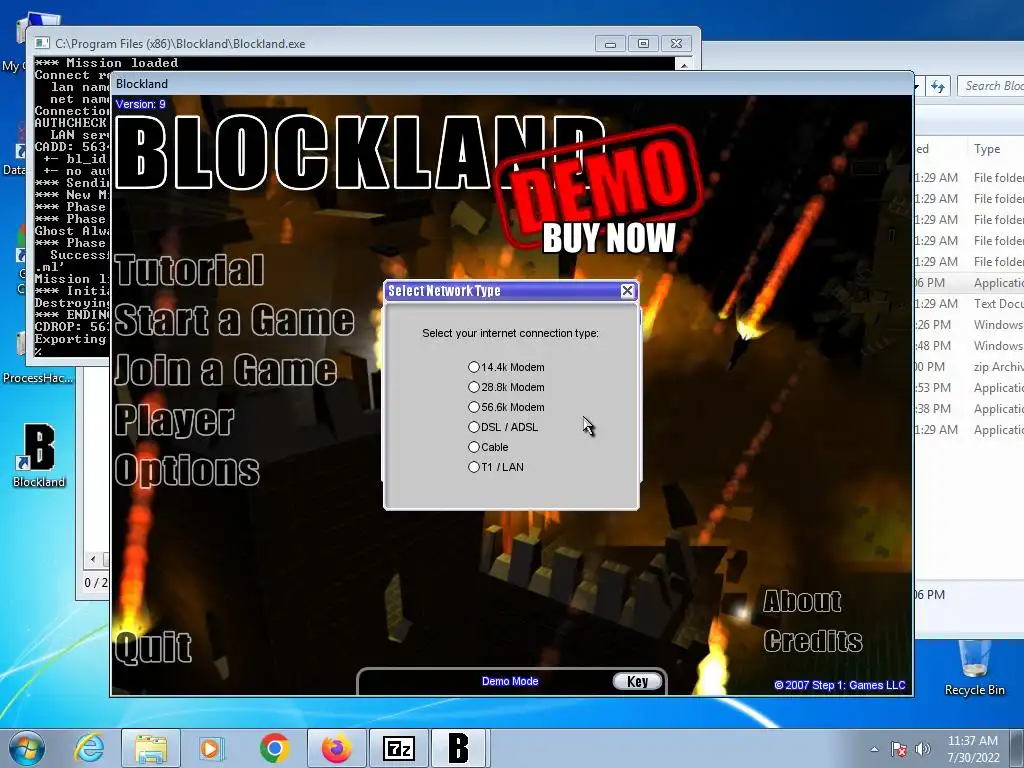Sort Explorer list by Type column

[987, 149]
